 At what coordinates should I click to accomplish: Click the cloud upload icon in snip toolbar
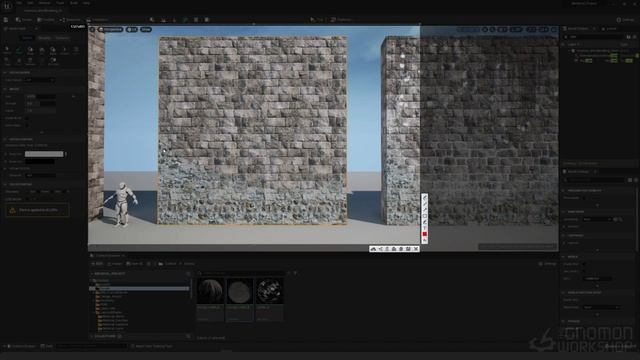coord(373,249)
